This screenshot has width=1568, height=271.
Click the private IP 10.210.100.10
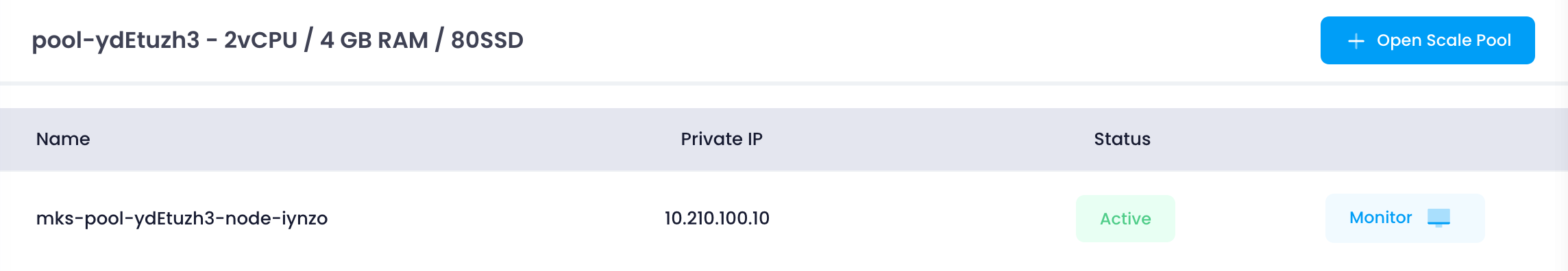click(717, 218)
